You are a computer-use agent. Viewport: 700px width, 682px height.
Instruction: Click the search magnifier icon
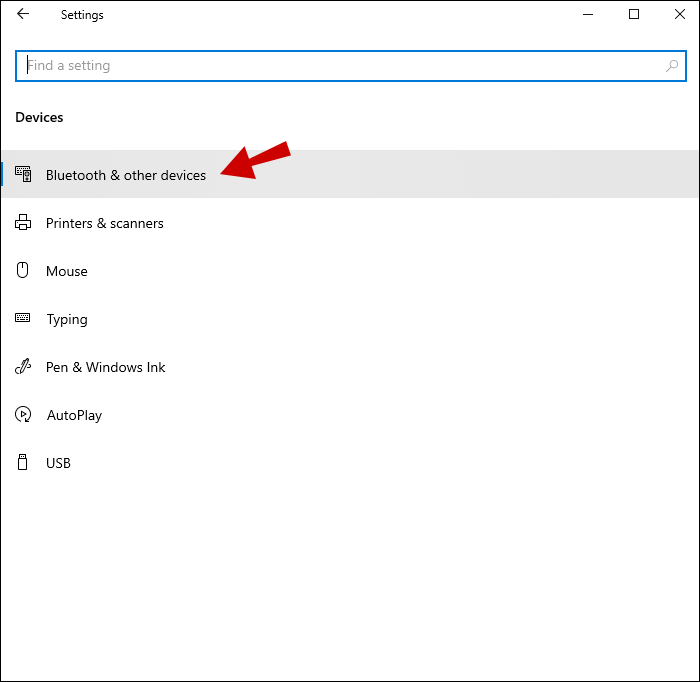pyautogui.click(x=671, y=66)
